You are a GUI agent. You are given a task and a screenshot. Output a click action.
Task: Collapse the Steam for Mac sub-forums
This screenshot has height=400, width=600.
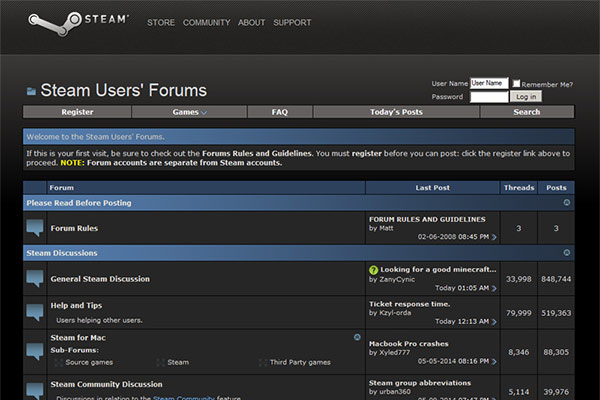(x=357, y=337)
